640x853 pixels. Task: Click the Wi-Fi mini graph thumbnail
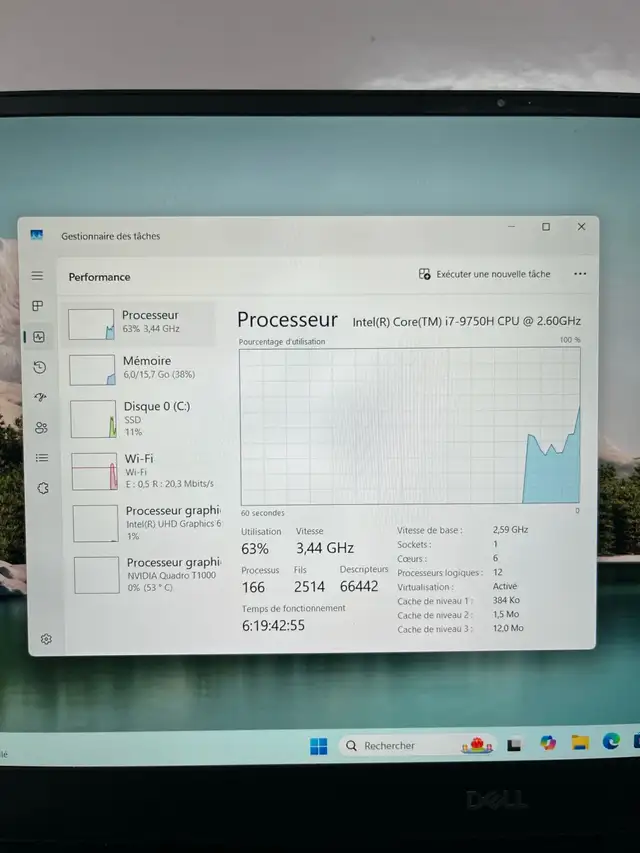coord(94,471)
